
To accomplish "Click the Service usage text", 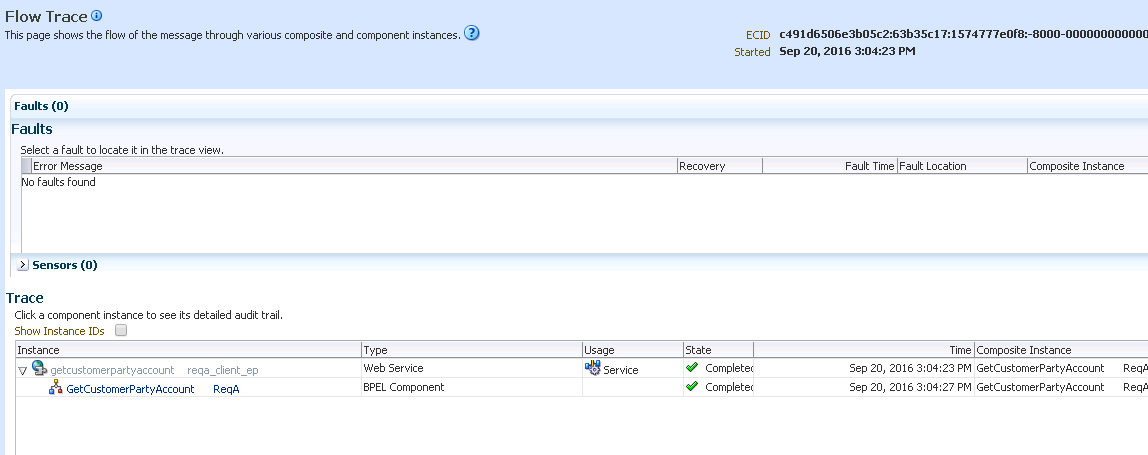I will (621, 370).
